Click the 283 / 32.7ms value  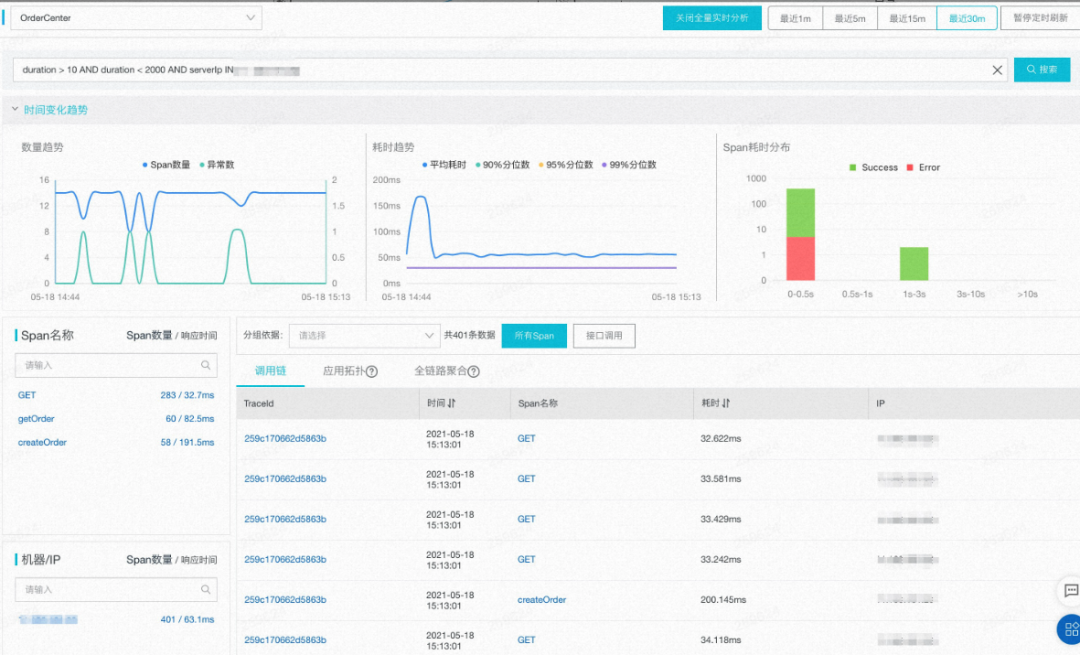coord(187,395)
